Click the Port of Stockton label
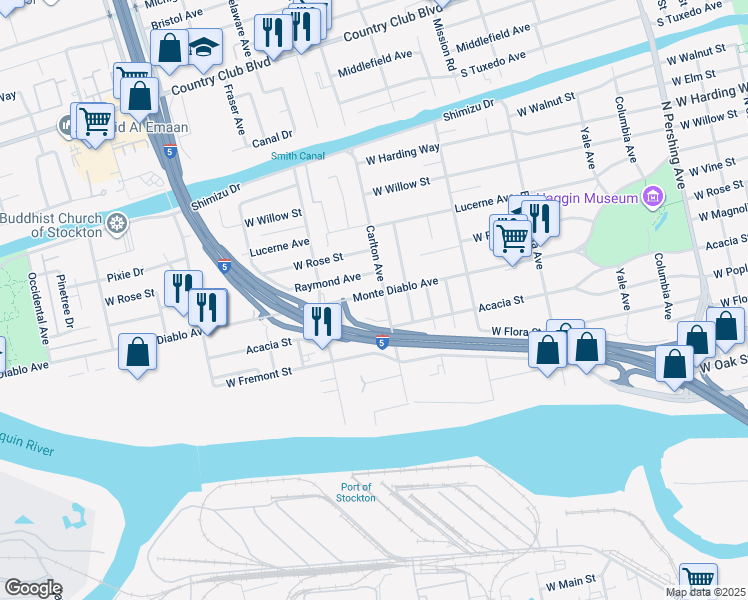 (356, 492)
